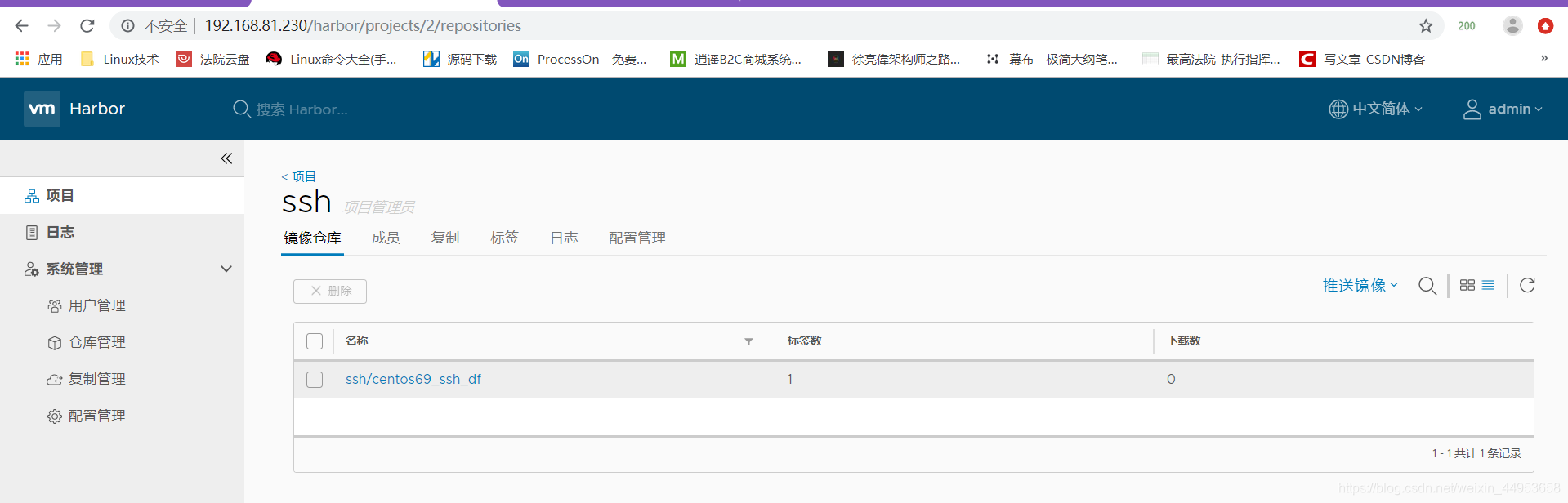The width and height of the screenshot is (1568, 503).
Task: Open Linux技术 bookmark folder
Action: point(120,59)
